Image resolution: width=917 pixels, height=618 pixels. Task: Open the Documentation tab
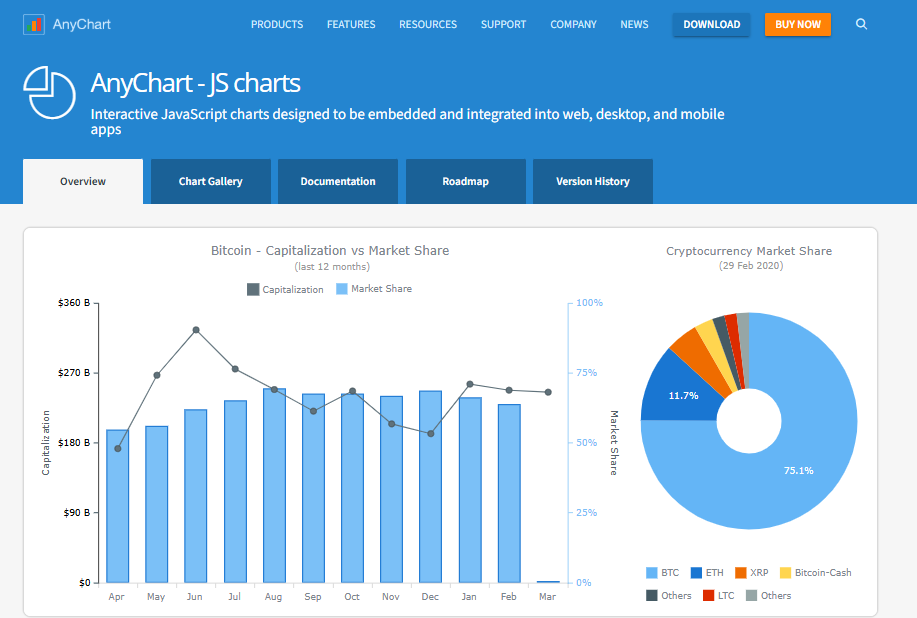click(338, 181)
